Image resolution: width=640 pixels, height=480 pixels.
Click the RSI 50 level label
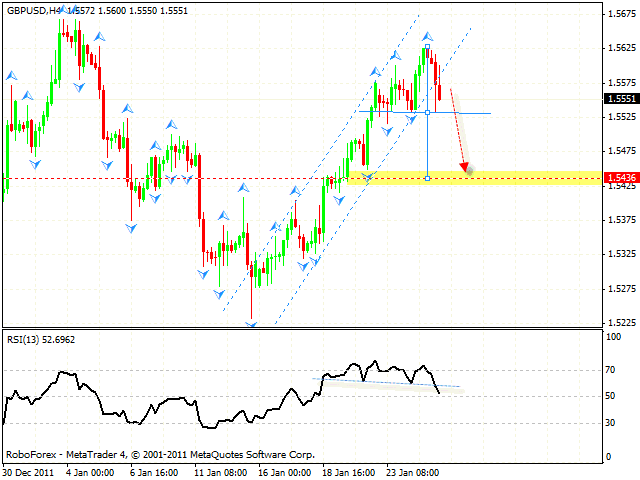(x=610, y=396)
